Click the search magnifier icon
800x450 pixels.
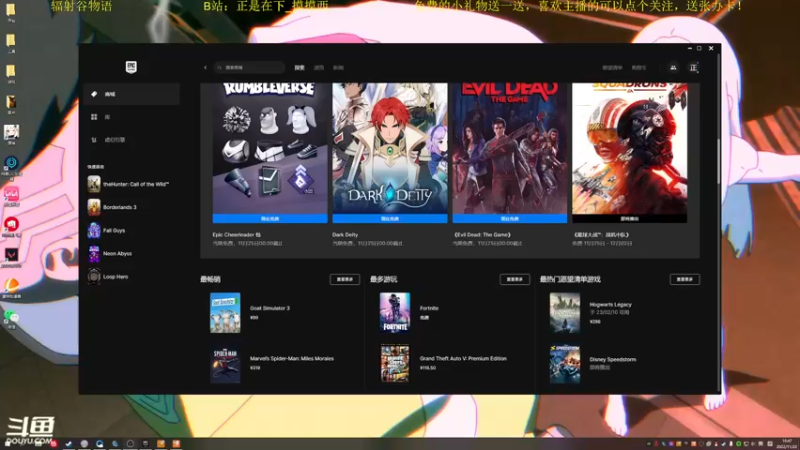tap(219, 67)
